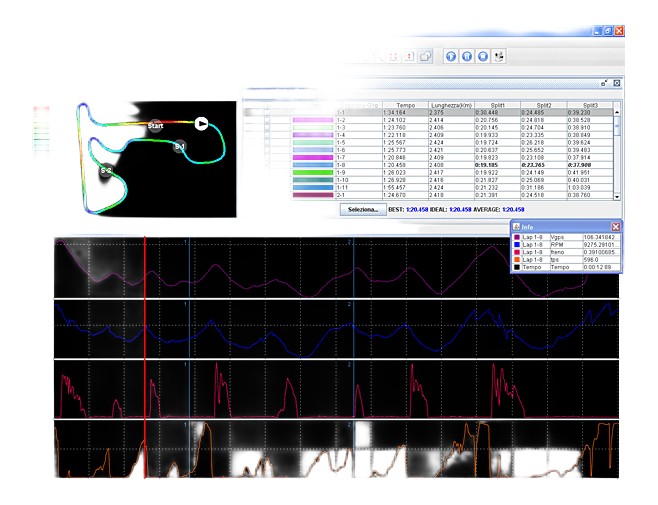Close the Info popup window

click(616, 227)
